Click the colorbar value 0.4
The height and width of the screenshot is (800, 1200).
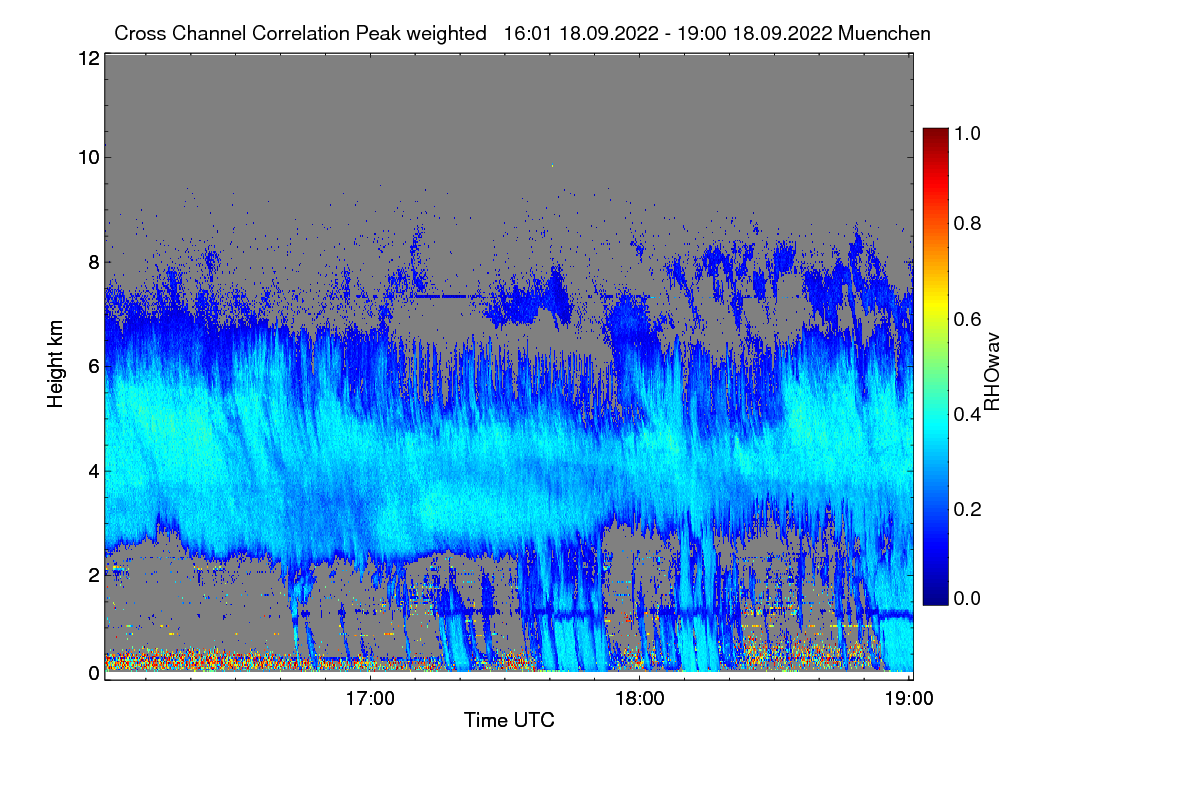click(x=969, y=415)
